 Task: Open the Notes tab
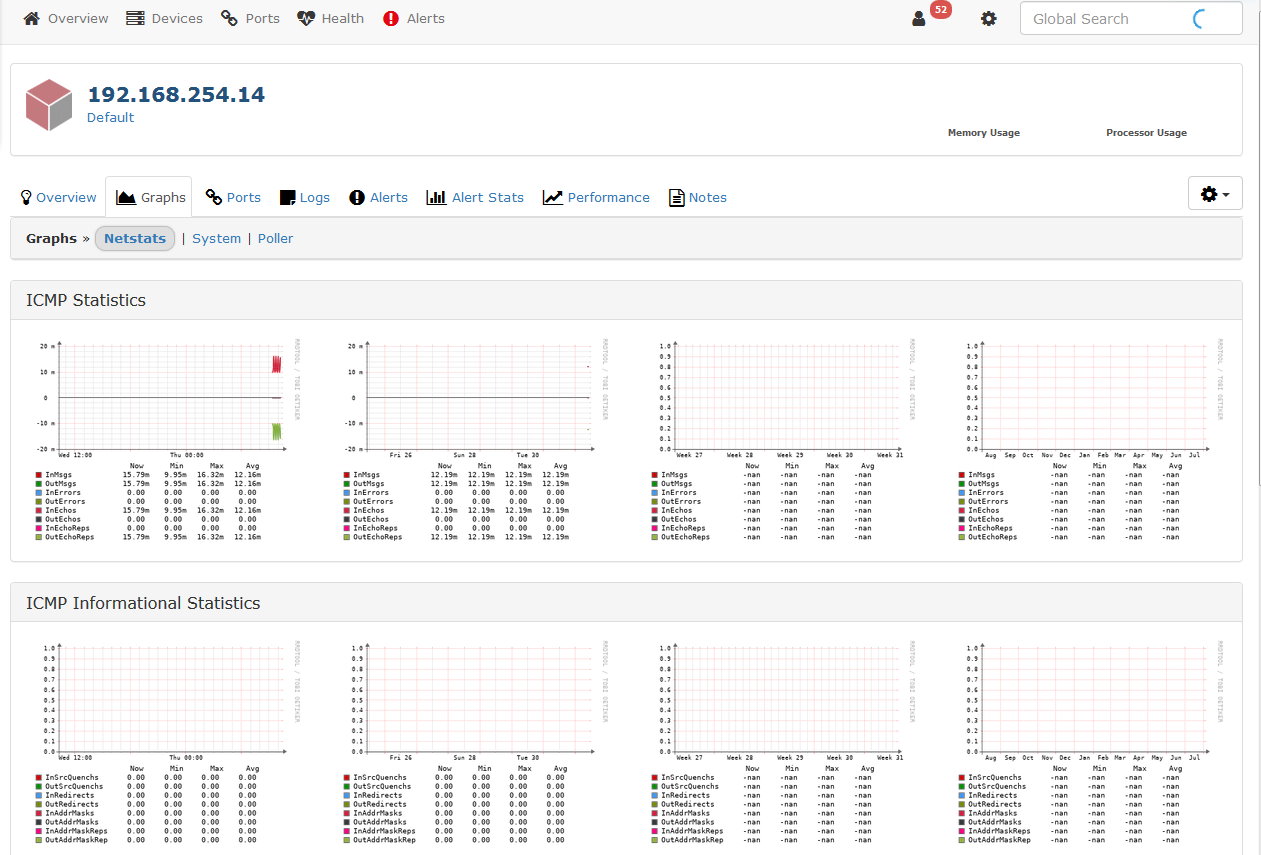[697, 197]
